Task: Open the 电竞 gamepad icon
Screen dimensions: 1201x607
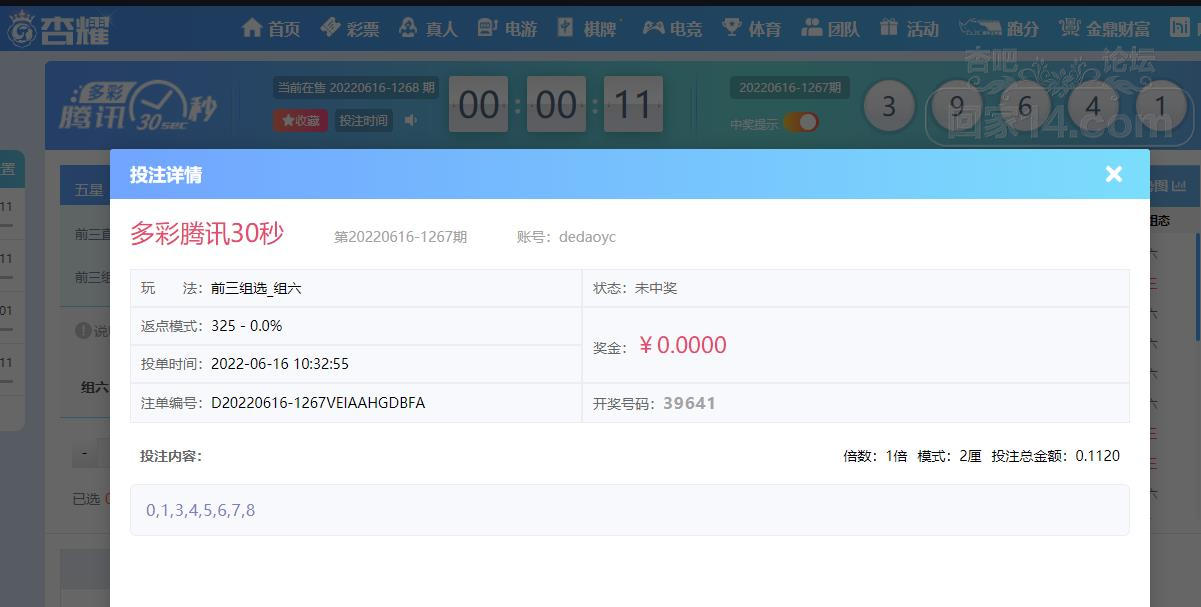Action: pyautogui.click(x=653, y=28)
